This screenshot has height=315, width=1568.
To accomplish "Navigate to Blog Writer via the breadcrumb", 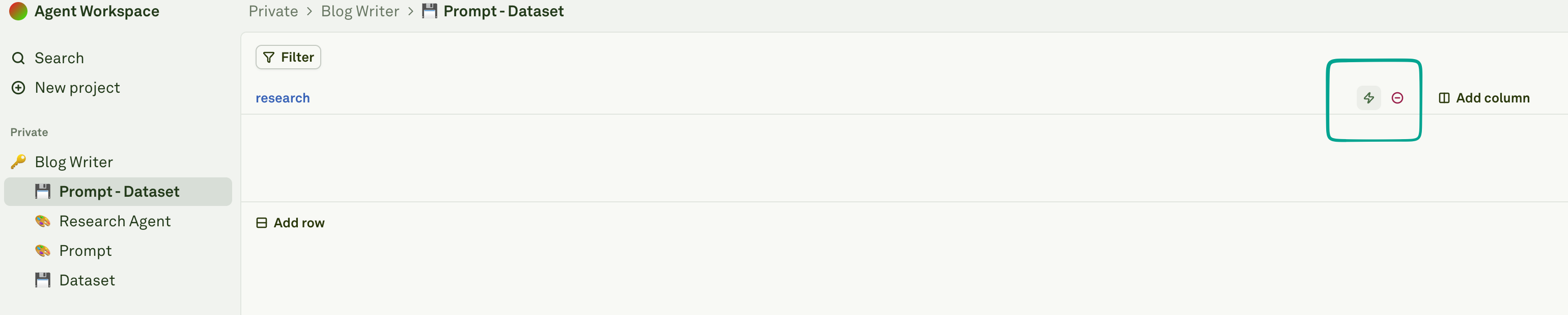I will click(360, 11).
